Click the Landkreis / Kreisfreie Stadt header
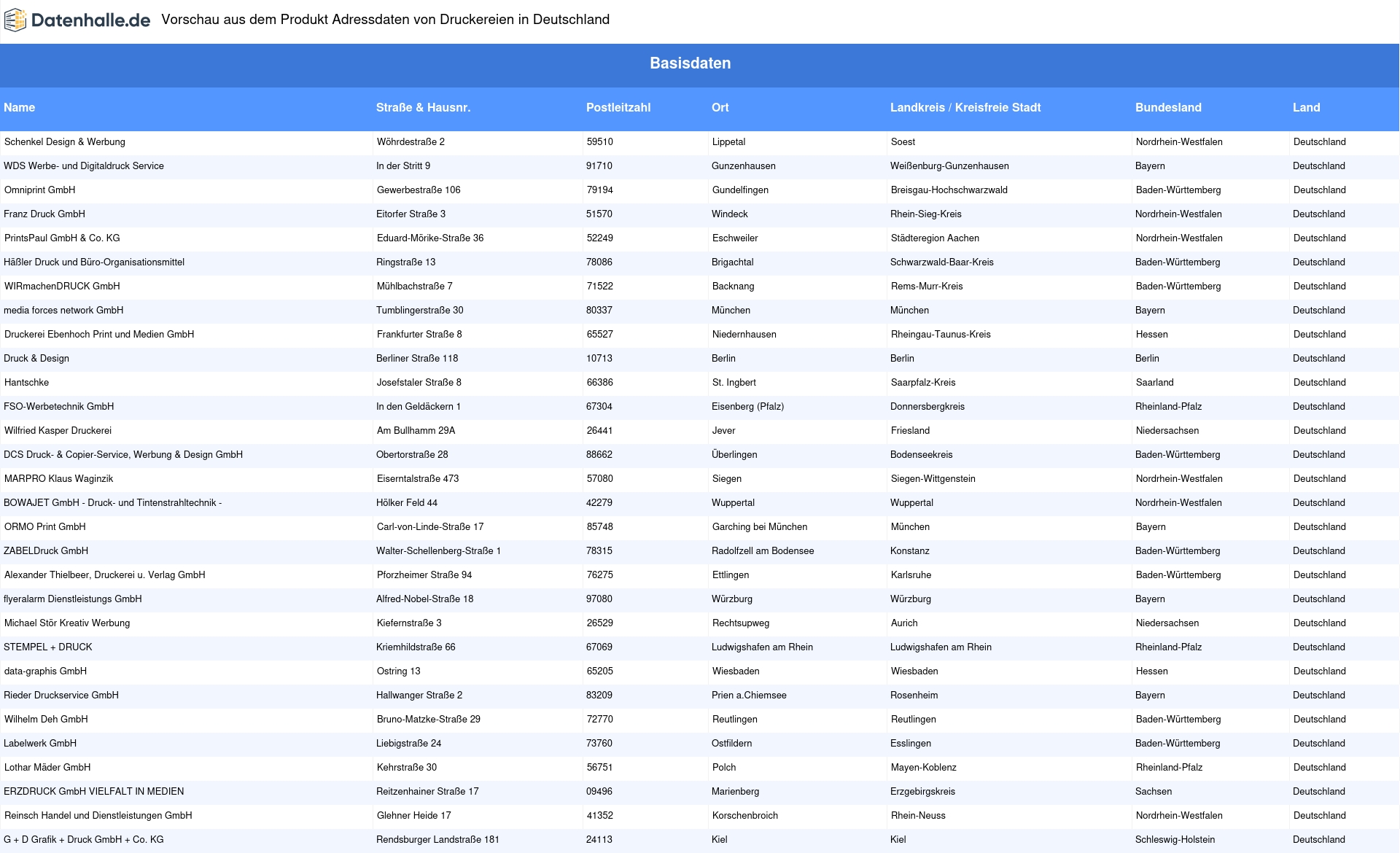Viewport: 1400px width, 853px height. [x=965, y=107]
